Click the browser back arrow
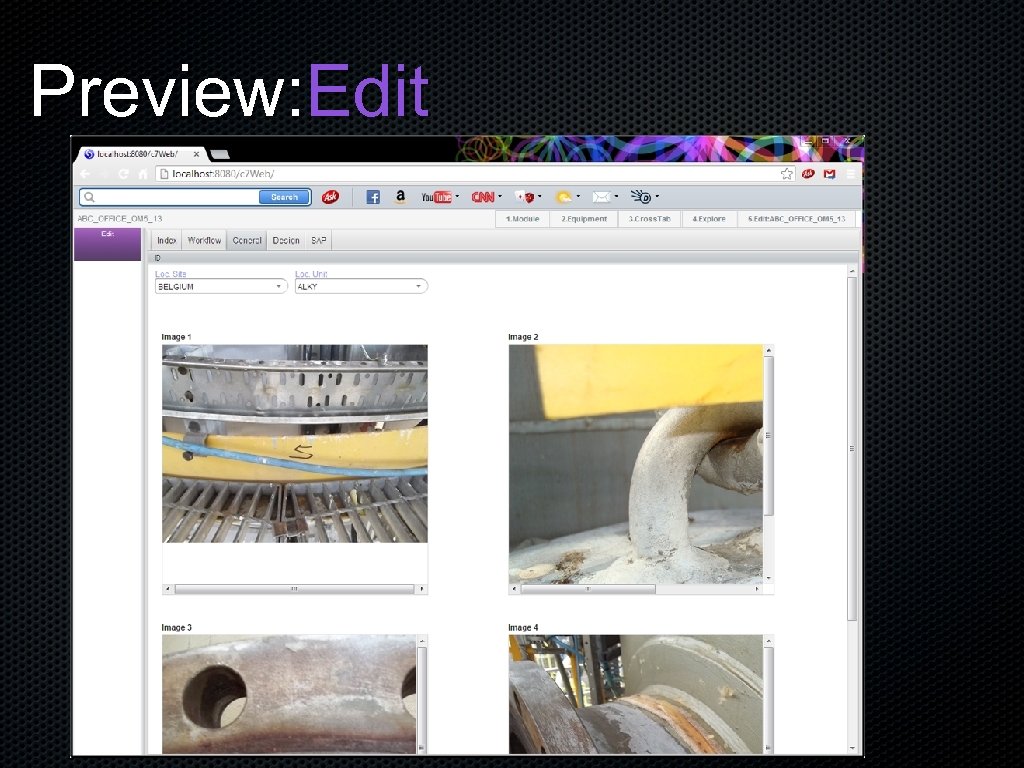The width and height of the screenshot is (1024, 768). point(85,174)
